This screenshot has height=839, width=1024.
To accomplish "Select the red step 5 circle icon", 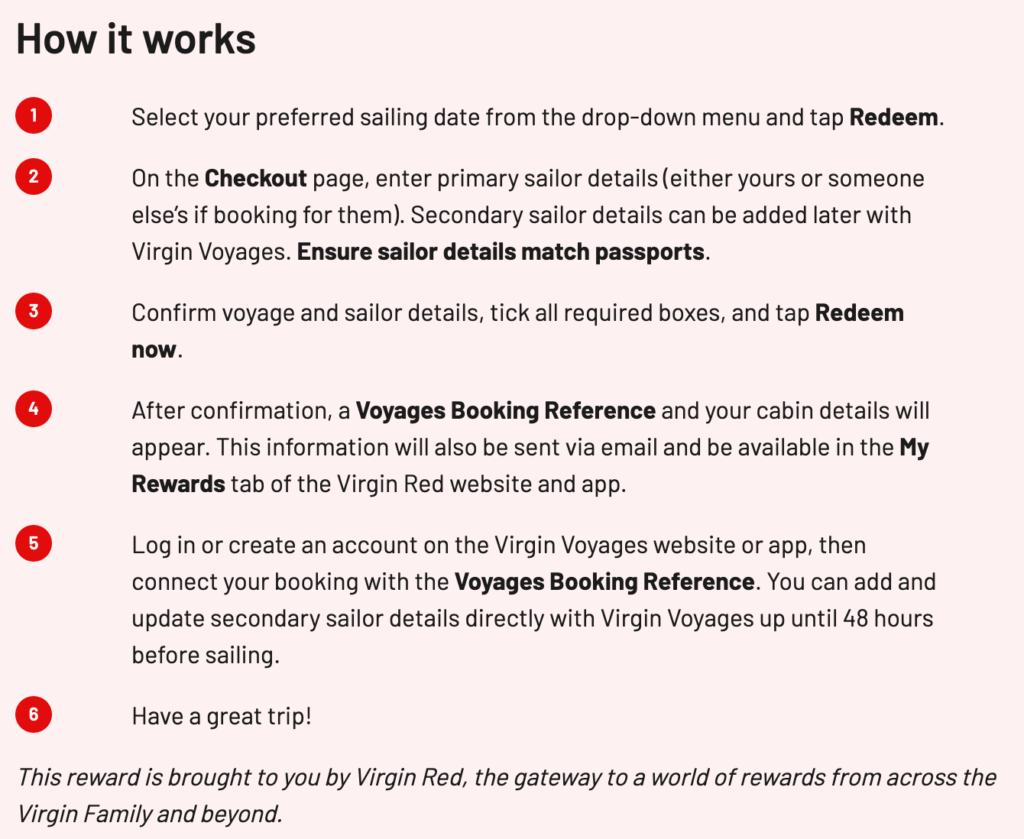I will tap(34, 544).
